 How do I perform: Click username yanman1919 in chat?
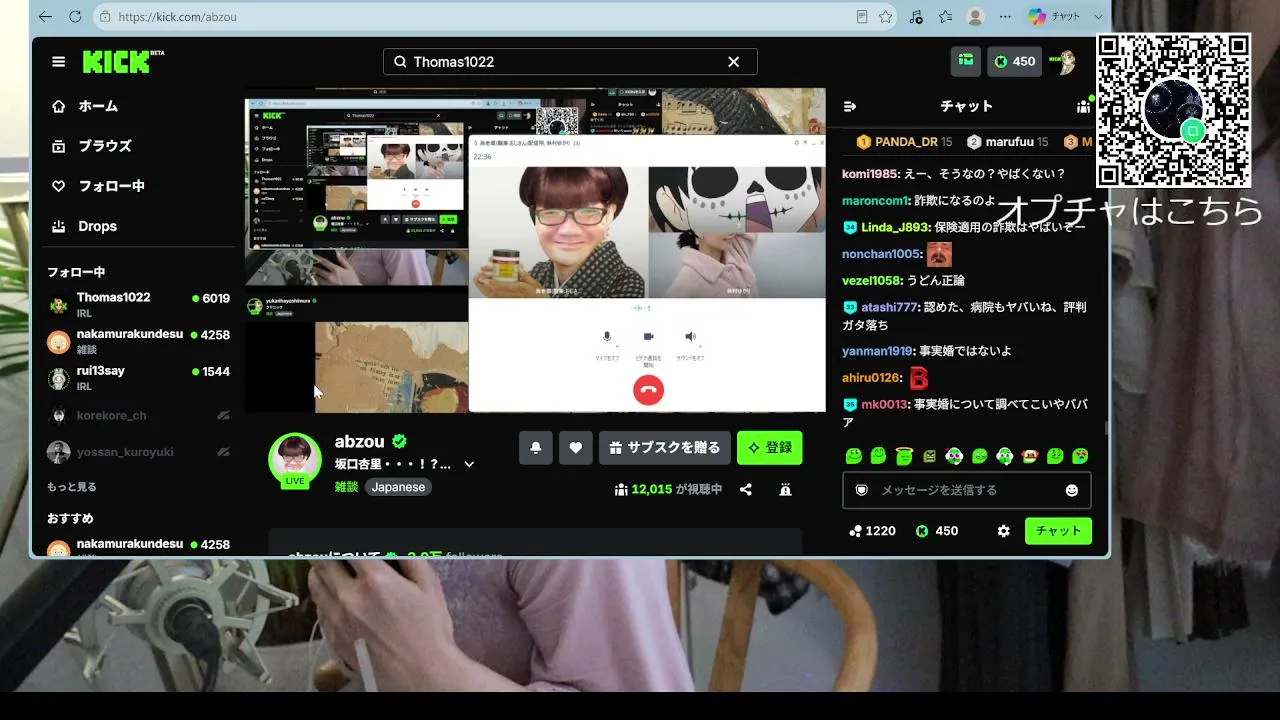click(878, 351)
